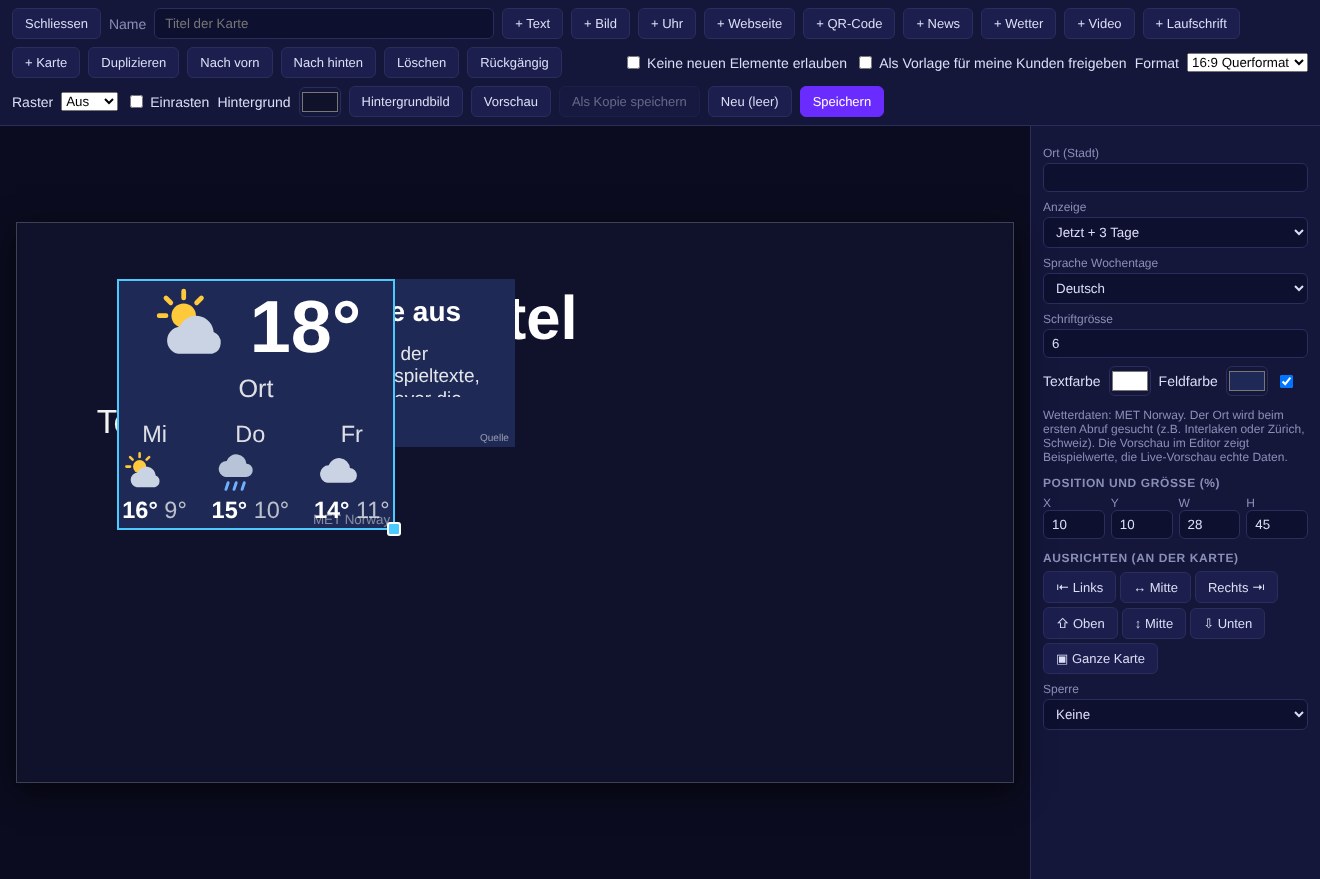The height and width of the screenshot is (879, 1320).
Task: Open Sprache Wochentage dropdown
Action: click(1175, 288)
